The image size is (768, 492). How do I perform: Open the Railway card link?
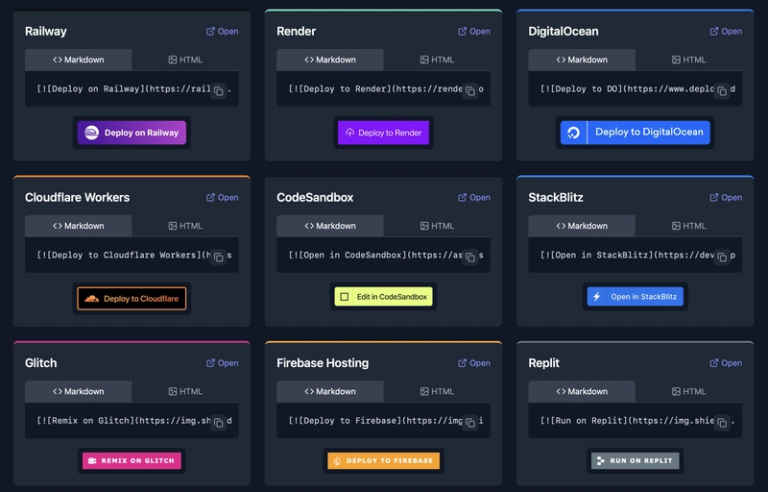coord(222,31)
